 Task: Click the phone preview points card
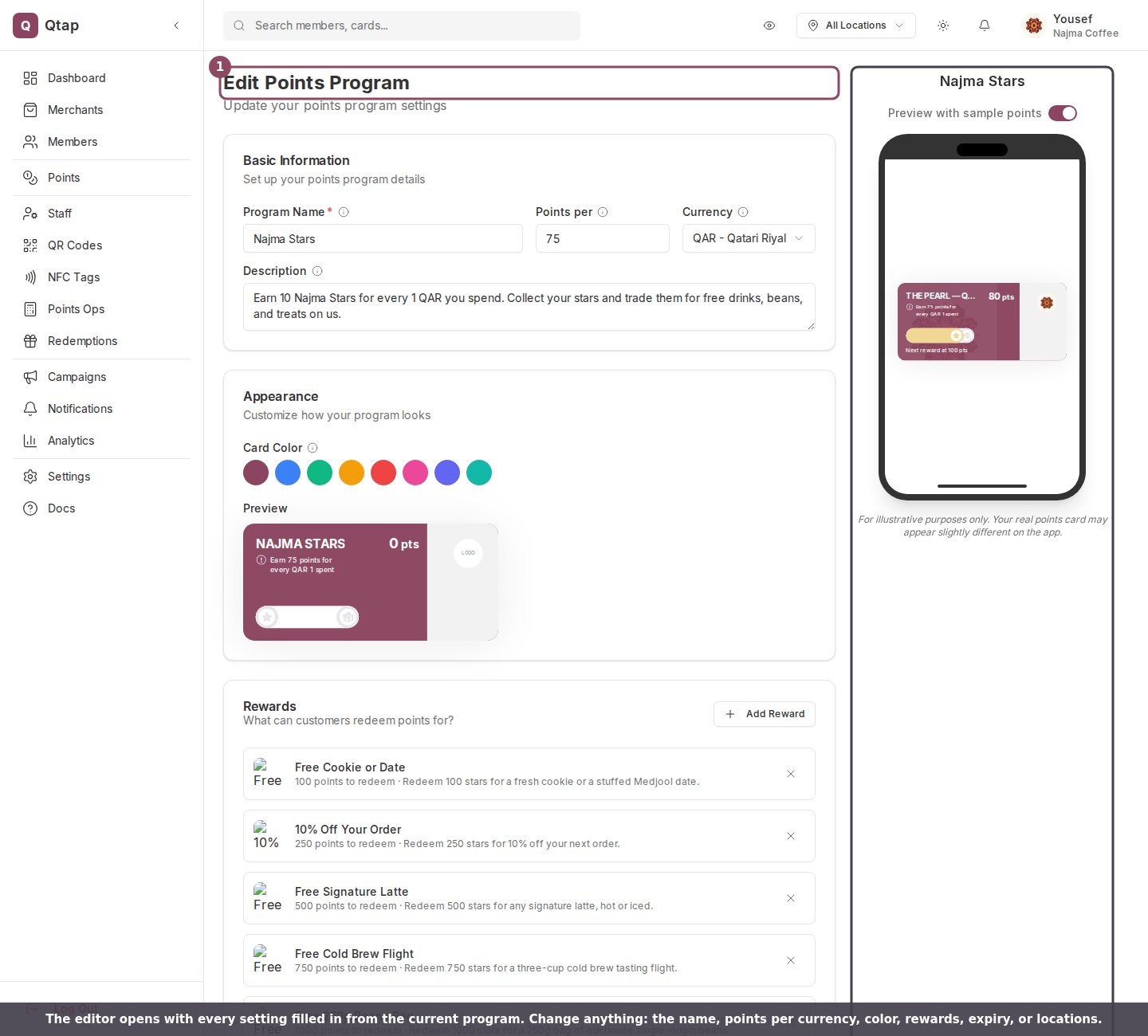[x=982, y=322]
